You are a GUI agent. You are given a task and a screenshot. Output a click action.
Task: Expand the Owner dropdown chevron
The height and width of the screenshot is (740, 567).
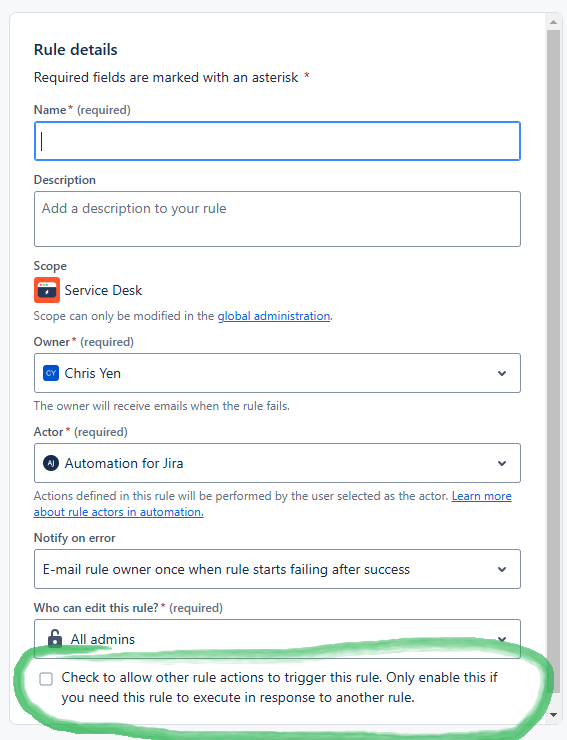click(x=502, y=373)
